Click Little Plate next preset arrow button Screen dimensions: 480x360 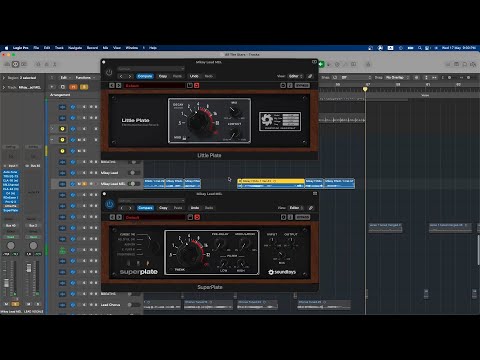pos(119,86)
